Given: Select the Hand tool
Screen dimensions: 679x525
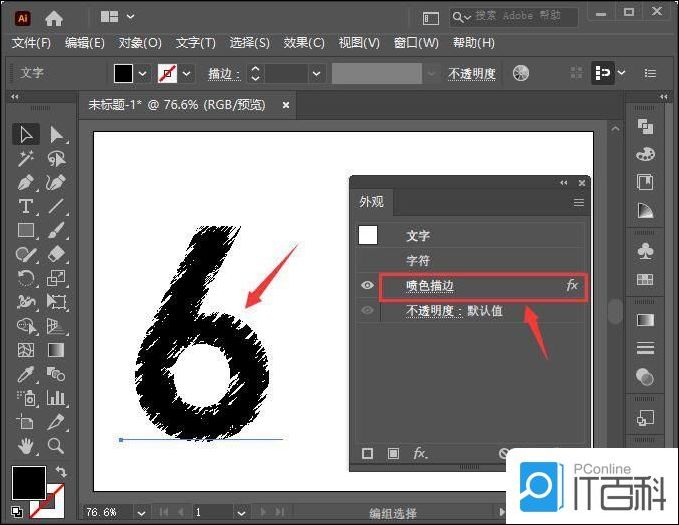Looking at the screenshot, I should (26, 446).
